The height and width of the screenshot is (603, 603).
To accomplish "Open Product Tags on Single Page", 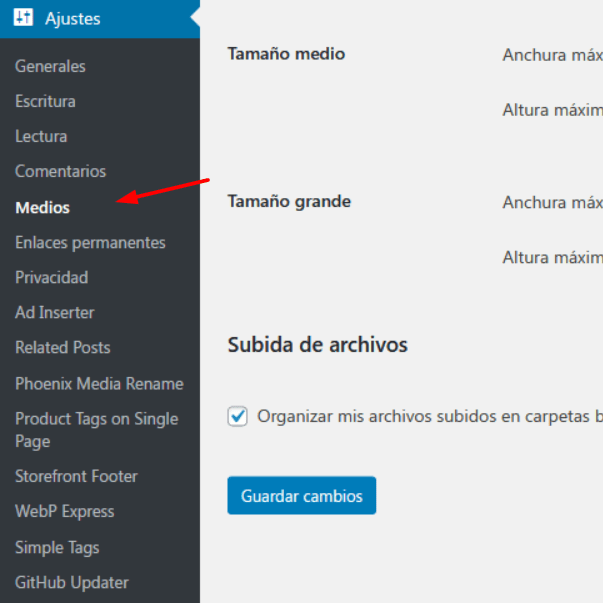I will 97,430.
